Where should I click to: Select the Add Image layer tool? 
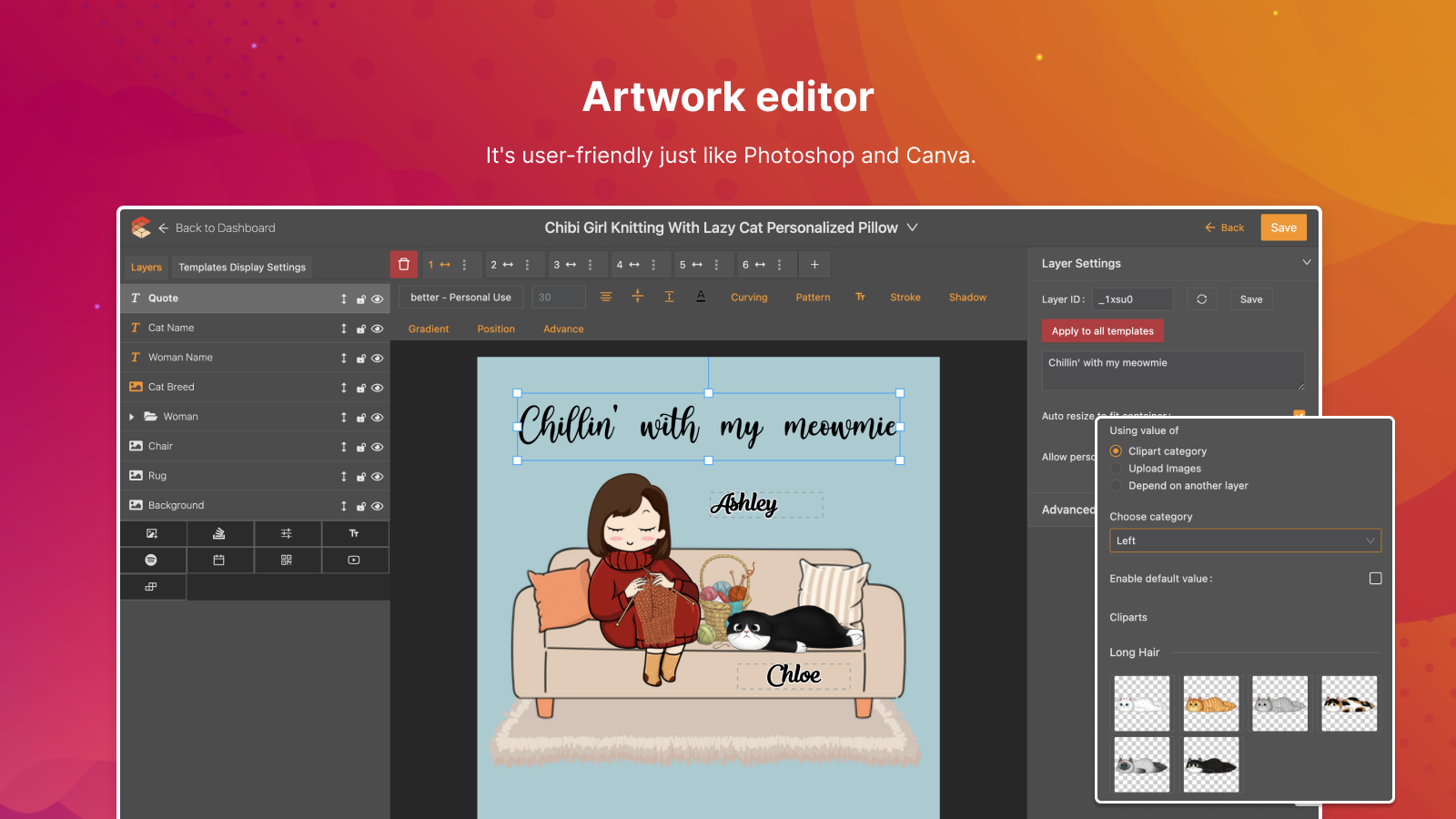(x=153, y=534)
